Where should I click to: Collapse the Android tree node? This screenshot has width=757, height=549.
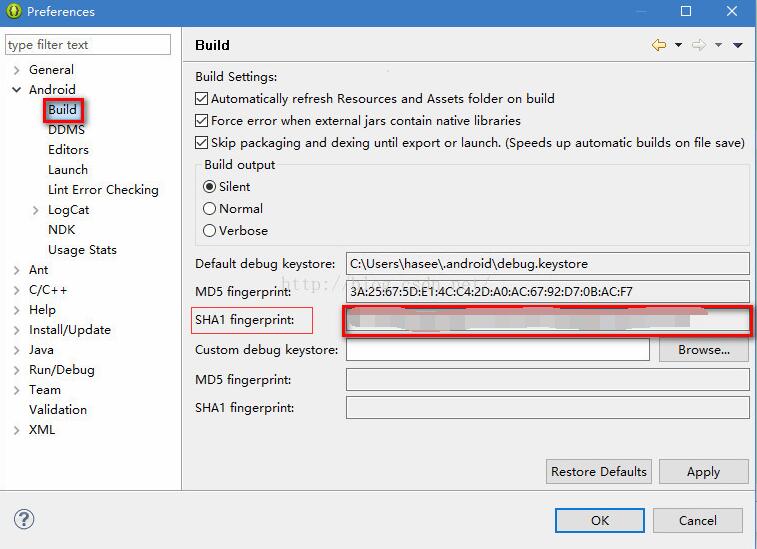pyautogui.click(x=17, y=90)
